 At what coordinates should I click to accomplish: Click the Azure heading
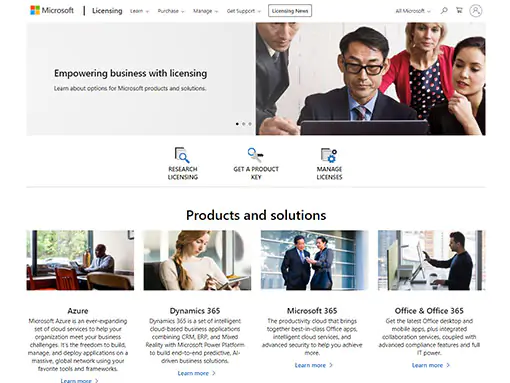(x=78, y=311)
